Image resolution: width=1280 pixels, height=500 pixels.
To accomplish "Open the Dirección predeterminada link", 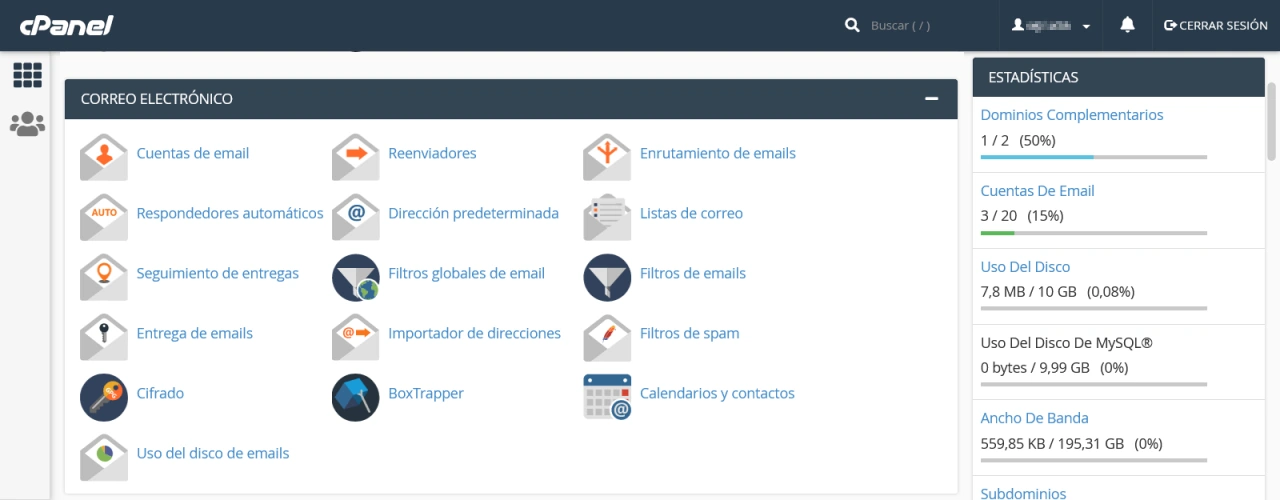I will click(473, 213).
